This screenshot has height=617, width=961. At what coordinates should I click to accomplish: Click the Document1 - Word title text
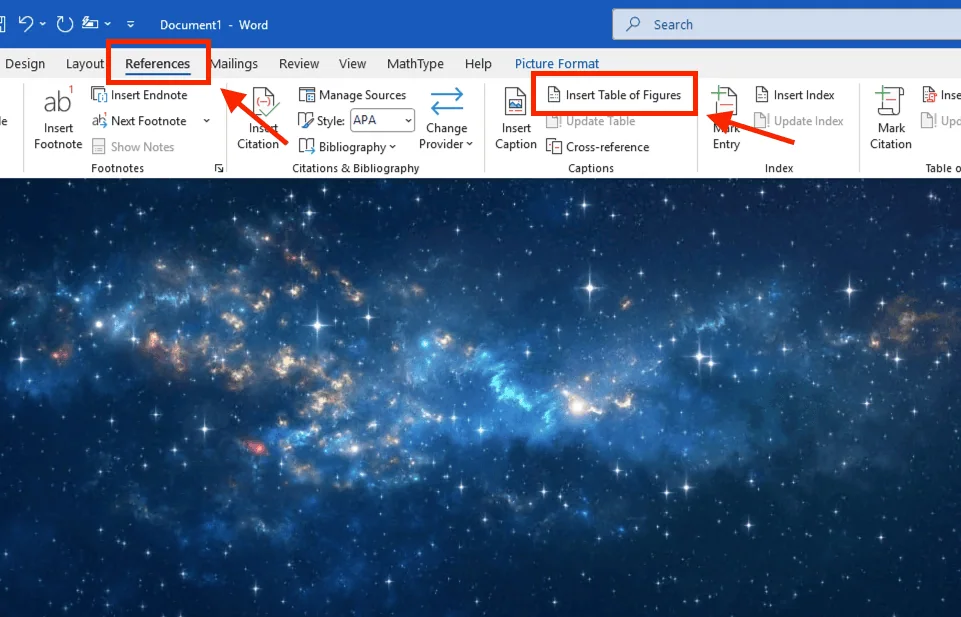(x=214, y=25)
